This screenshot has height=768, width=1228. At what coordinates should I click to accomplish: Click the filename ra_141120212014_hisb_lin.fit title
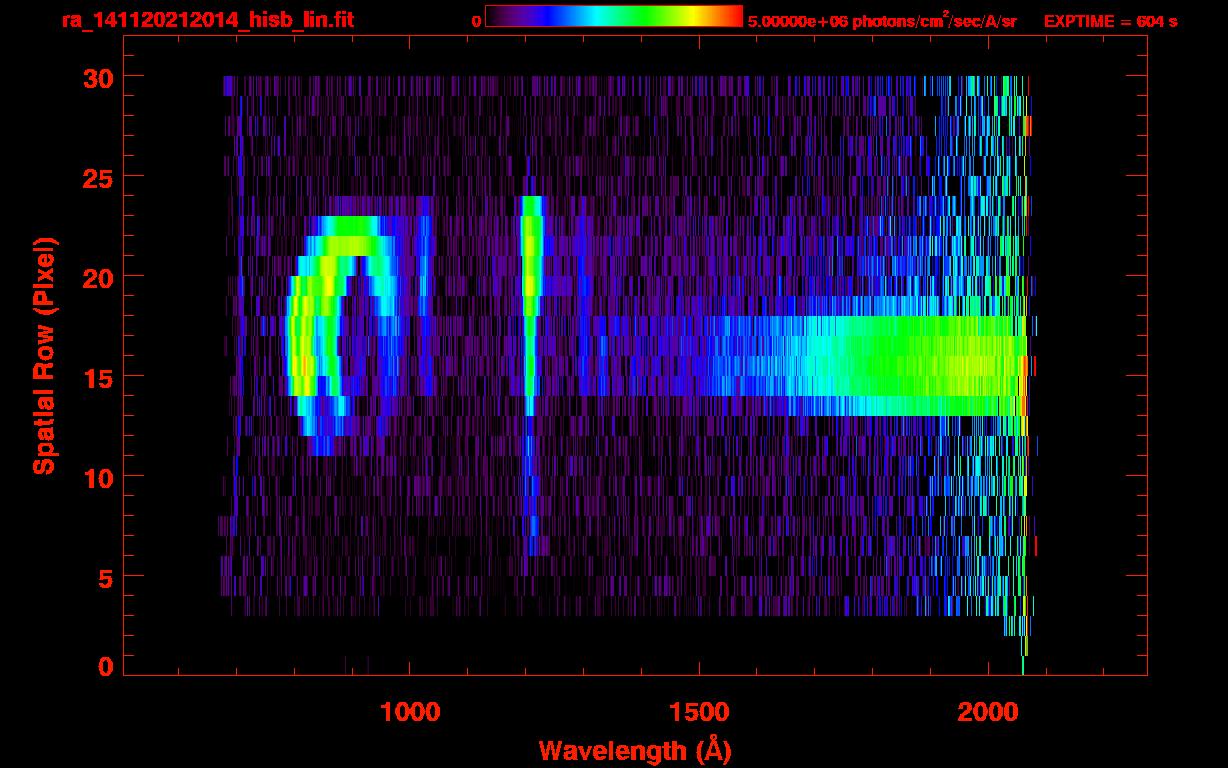pyautogui.click(x=207, y=20)
